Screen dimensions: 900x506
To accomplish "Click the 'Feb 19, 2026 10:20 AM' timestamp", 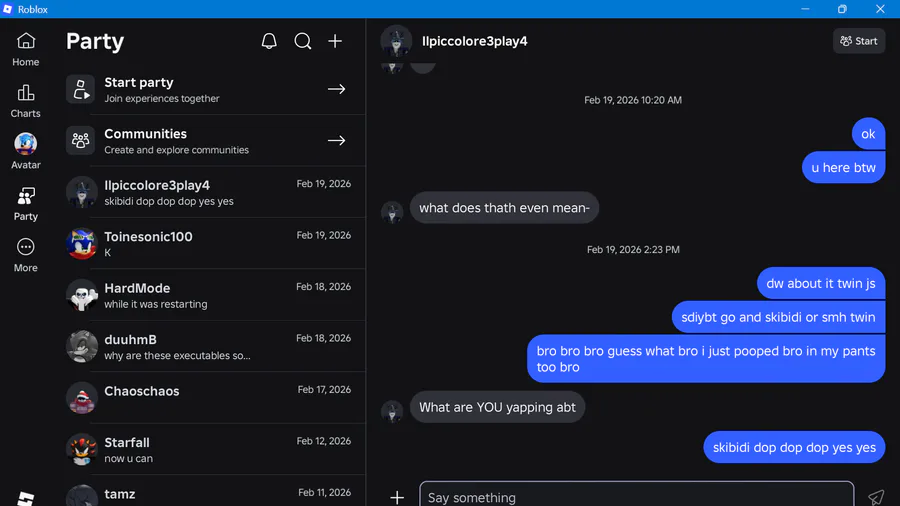I will click(633, 100).
